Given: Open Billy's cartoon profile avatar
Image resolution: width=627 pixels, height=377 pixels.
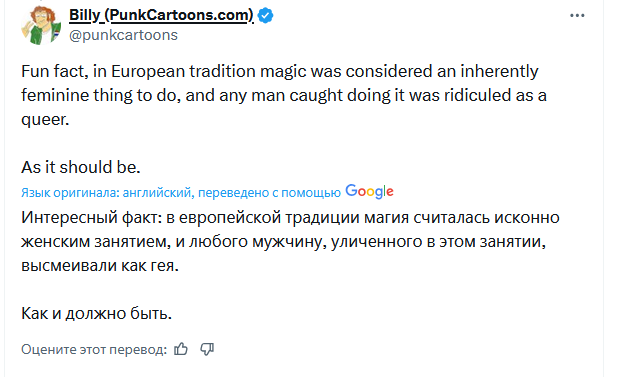Looking at the screenshot, I should pos(41,25).
